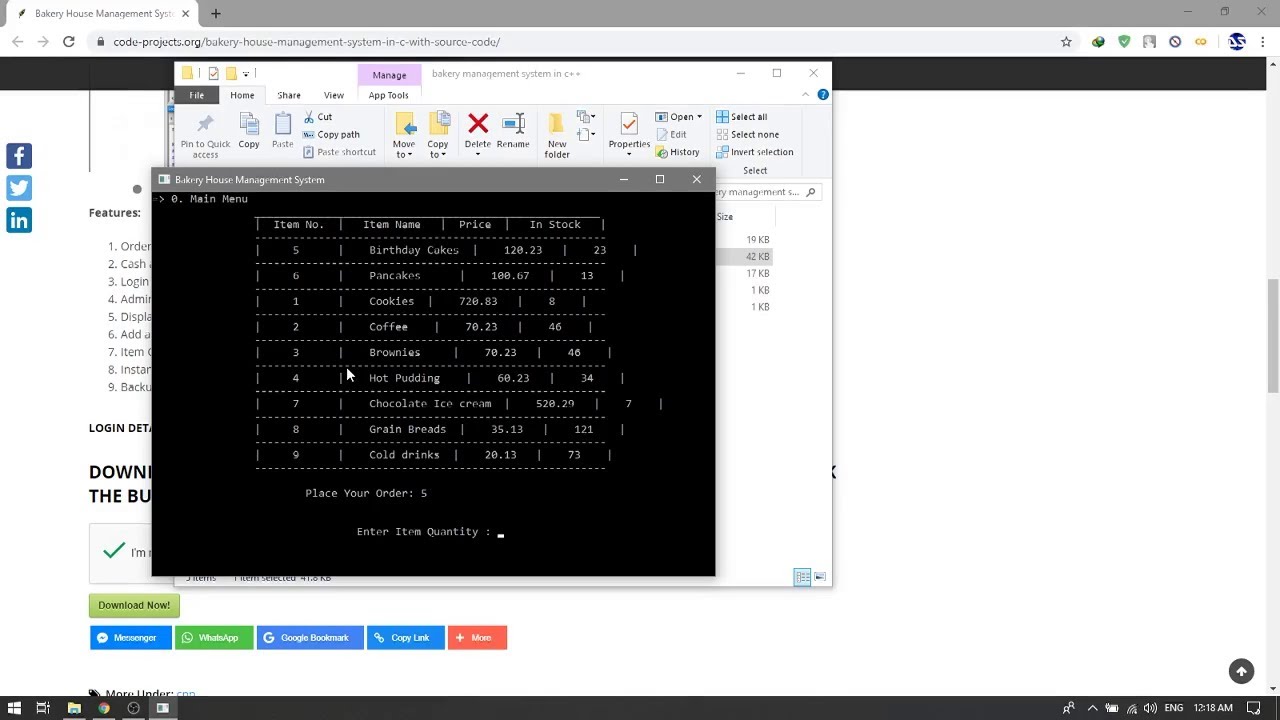Open a new Chrome tab
1280x720 pixels.
(215, 14)
